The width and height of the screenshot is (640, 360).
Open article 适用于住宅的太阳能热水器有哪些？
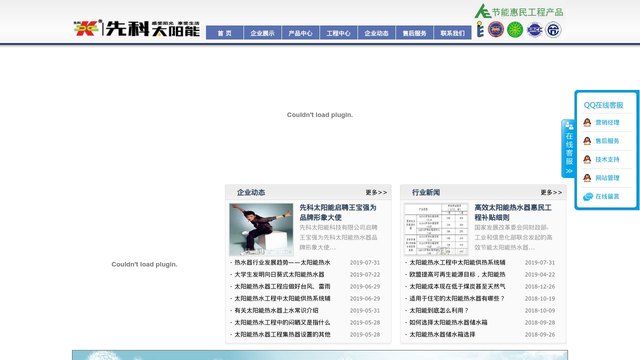[x=457, y=298]
